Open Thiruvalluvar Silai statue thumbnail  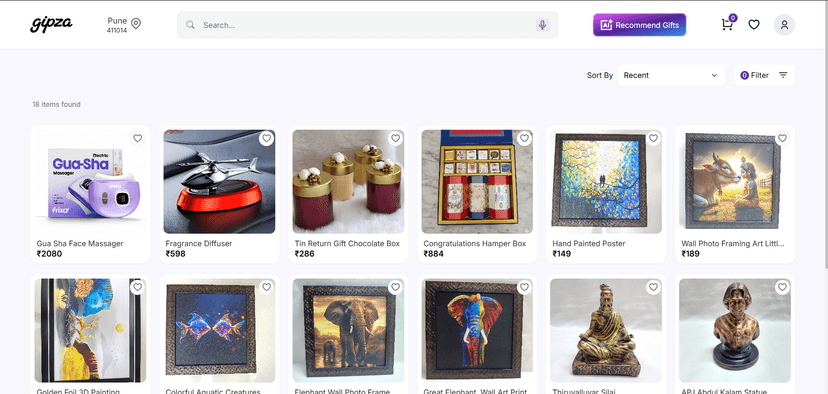[x=606, y=330]
